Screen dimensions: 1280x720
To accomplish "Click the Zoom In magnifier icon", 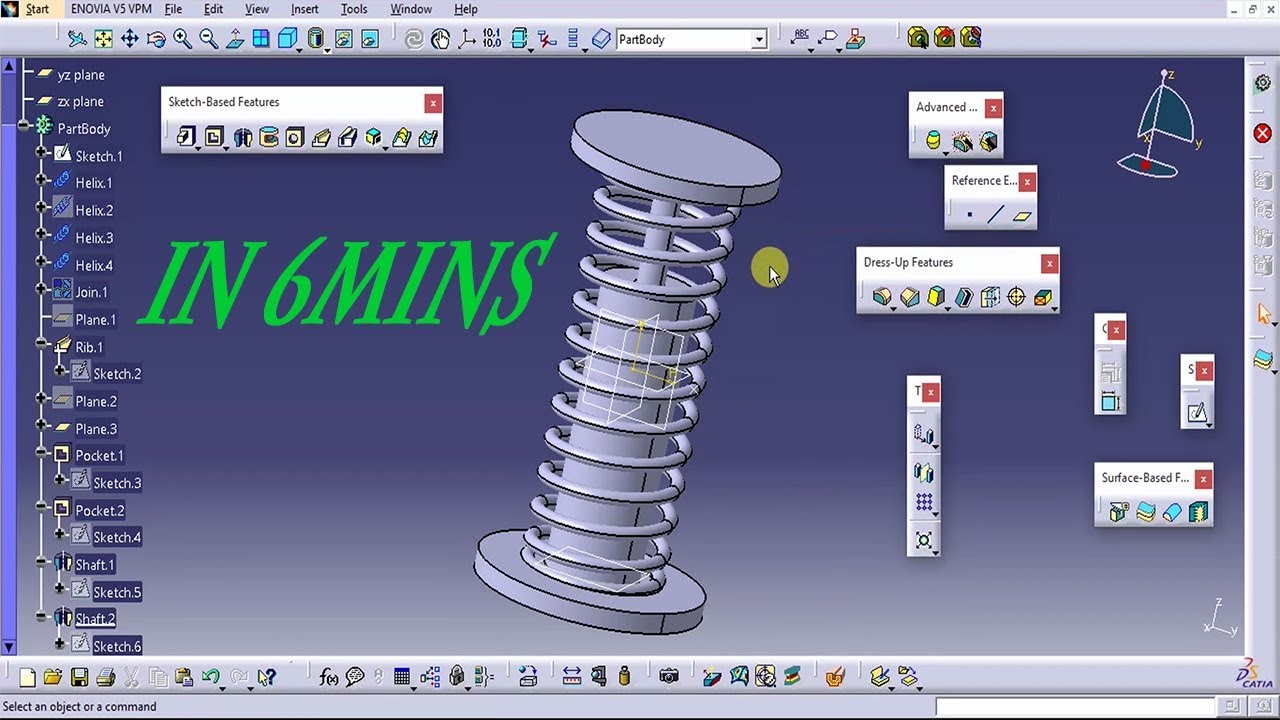I will [x=182, y=39].
